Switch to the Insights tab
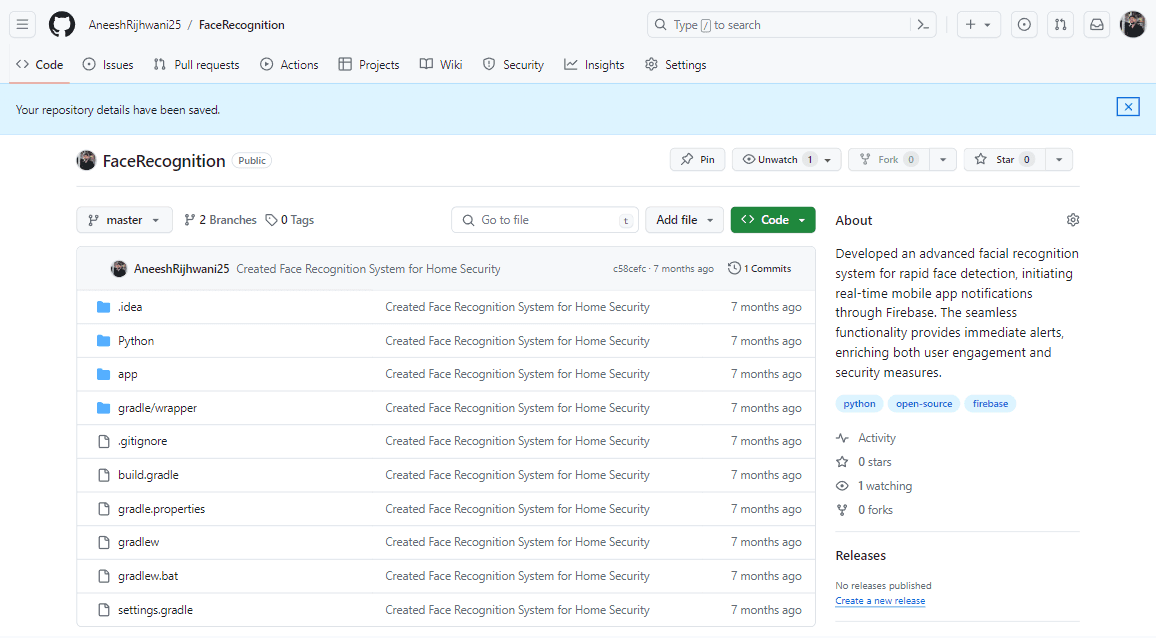 tap(594, 65)
